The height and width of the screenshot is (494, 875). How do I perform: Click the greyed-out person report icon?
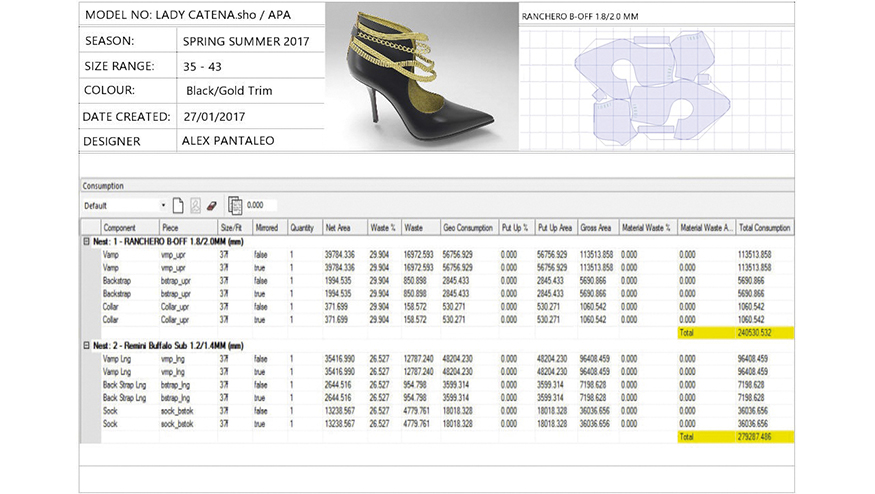coord(196,205)
